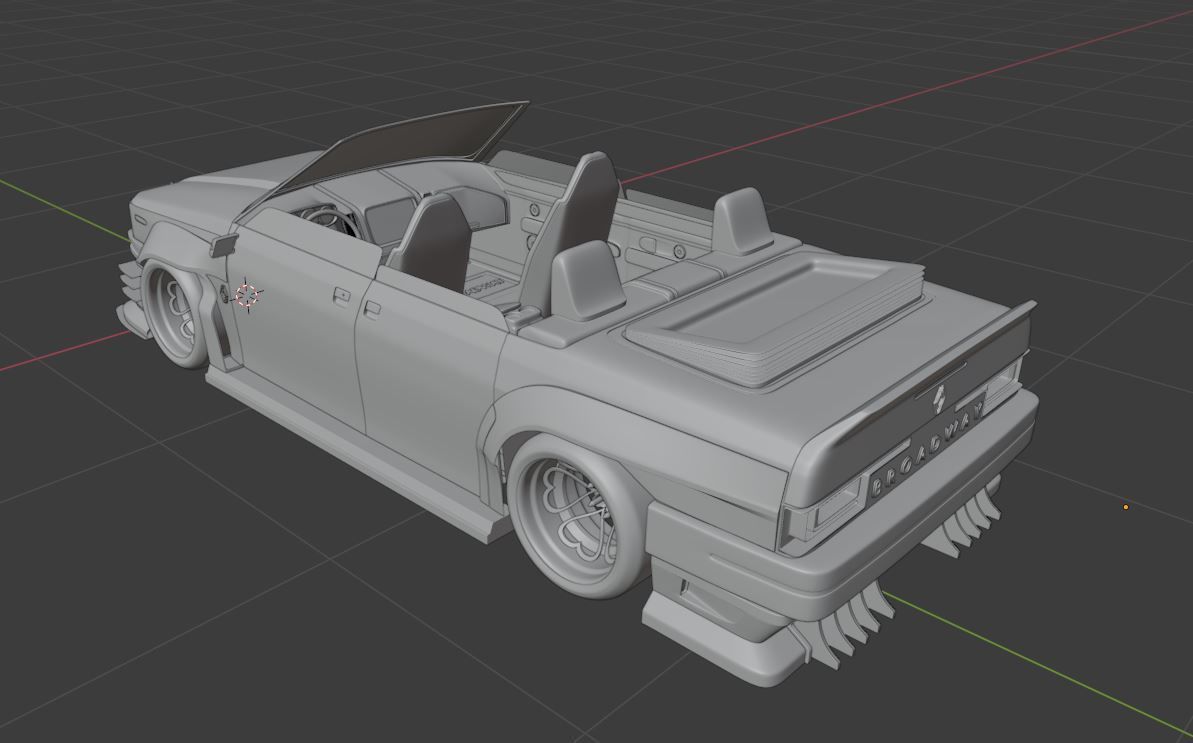Select the side mirror on the driver door
Image resolution: width=1193 pixels, height=743 pixels.
[222, 246]
